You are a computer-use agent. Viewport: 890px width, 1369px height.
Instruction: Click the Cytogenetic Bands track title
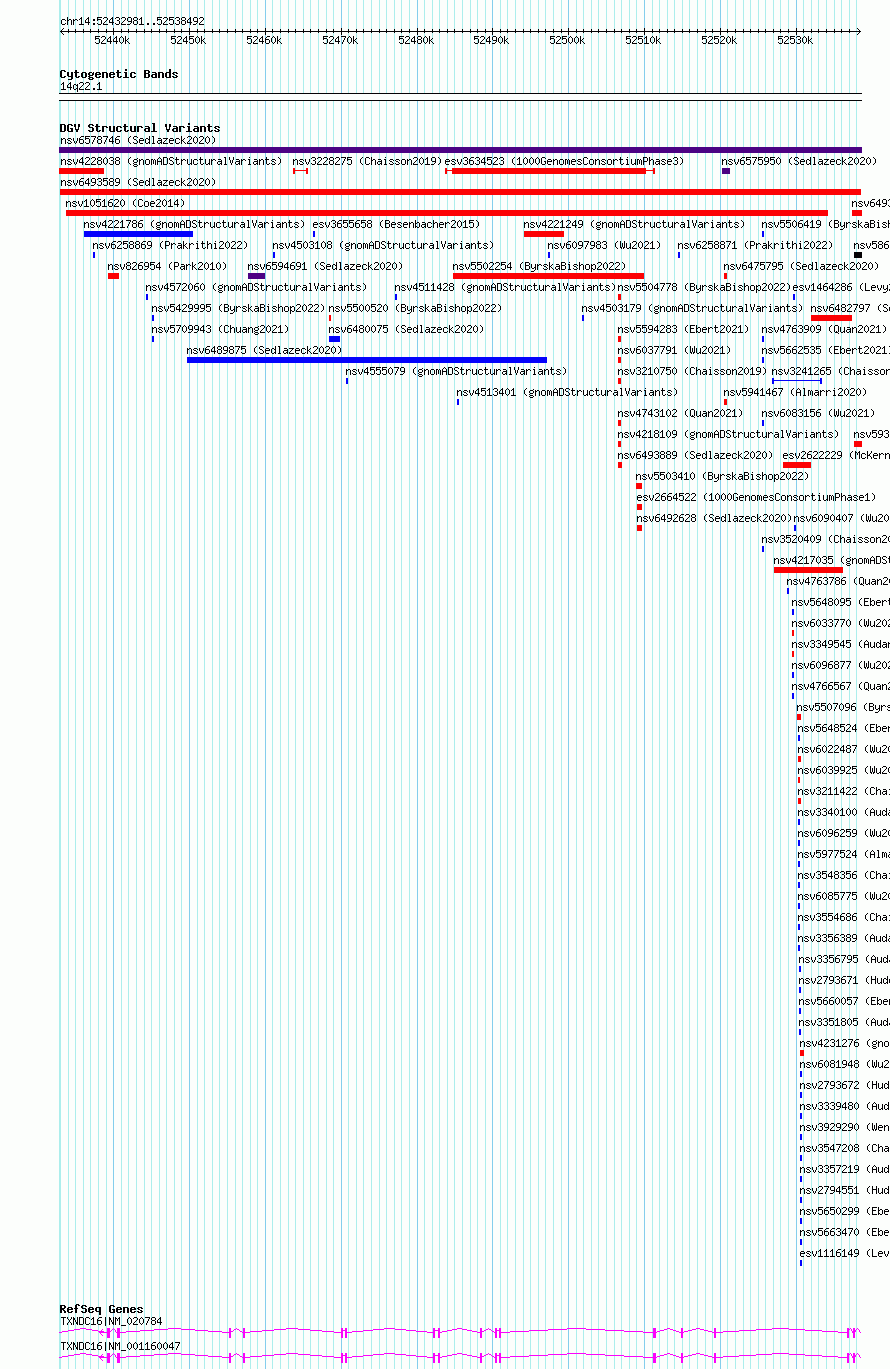[119, 74]
